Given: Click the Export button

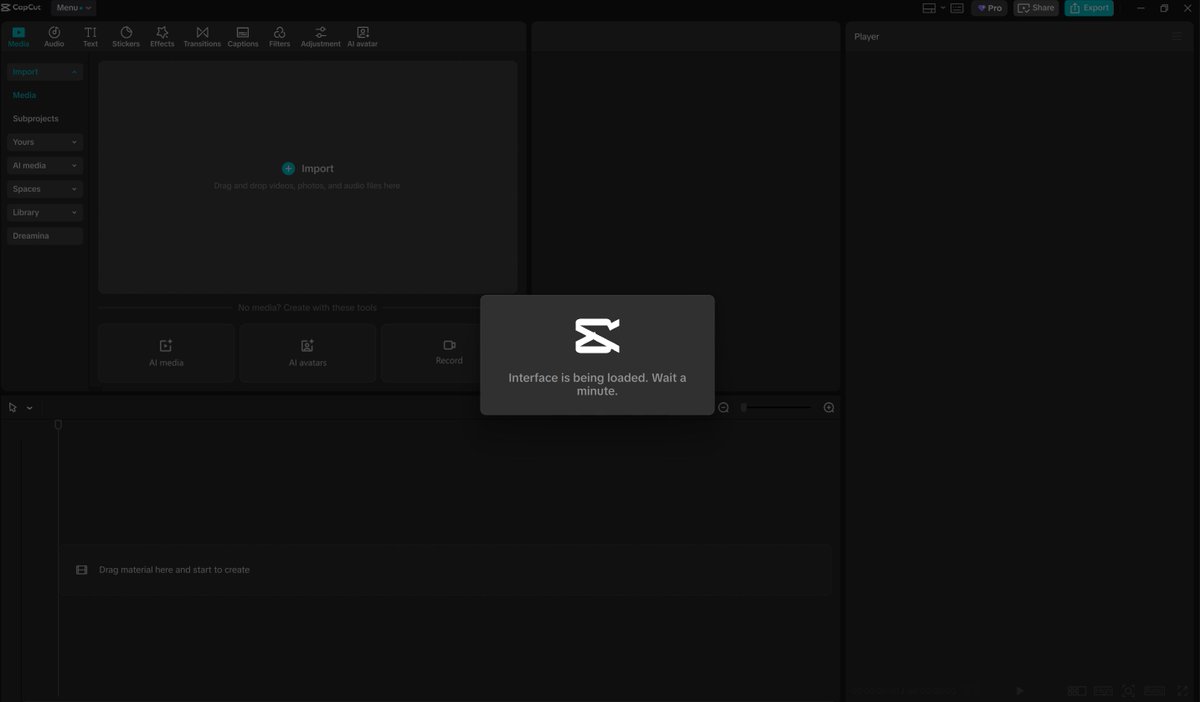Looking at the screenshot, I should pyautogui.click(x=1089, y=8).
